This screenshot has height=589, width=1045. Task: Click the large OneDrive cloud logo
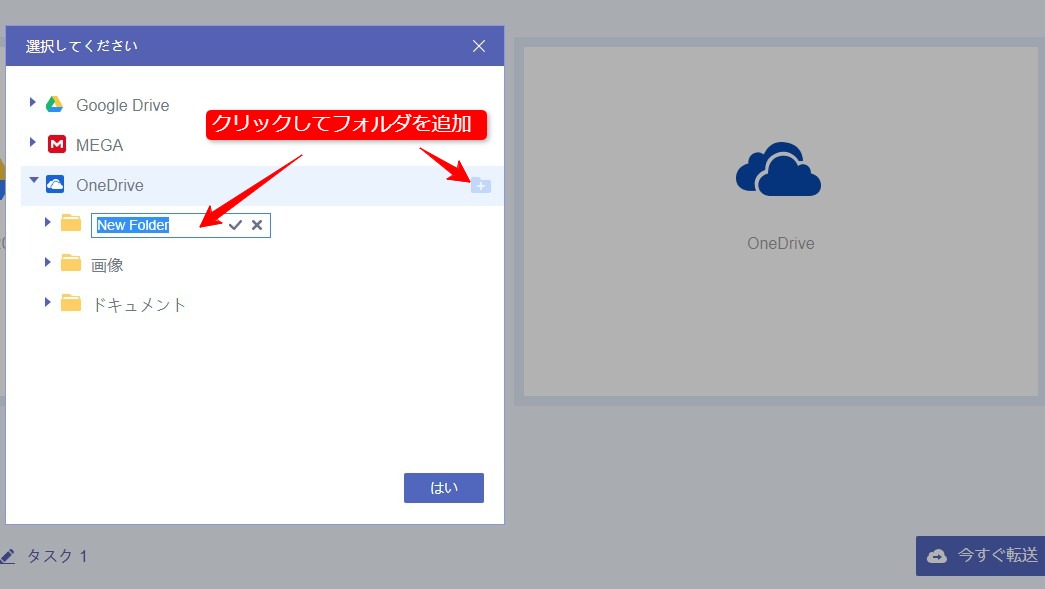click(x=778, y=169)
